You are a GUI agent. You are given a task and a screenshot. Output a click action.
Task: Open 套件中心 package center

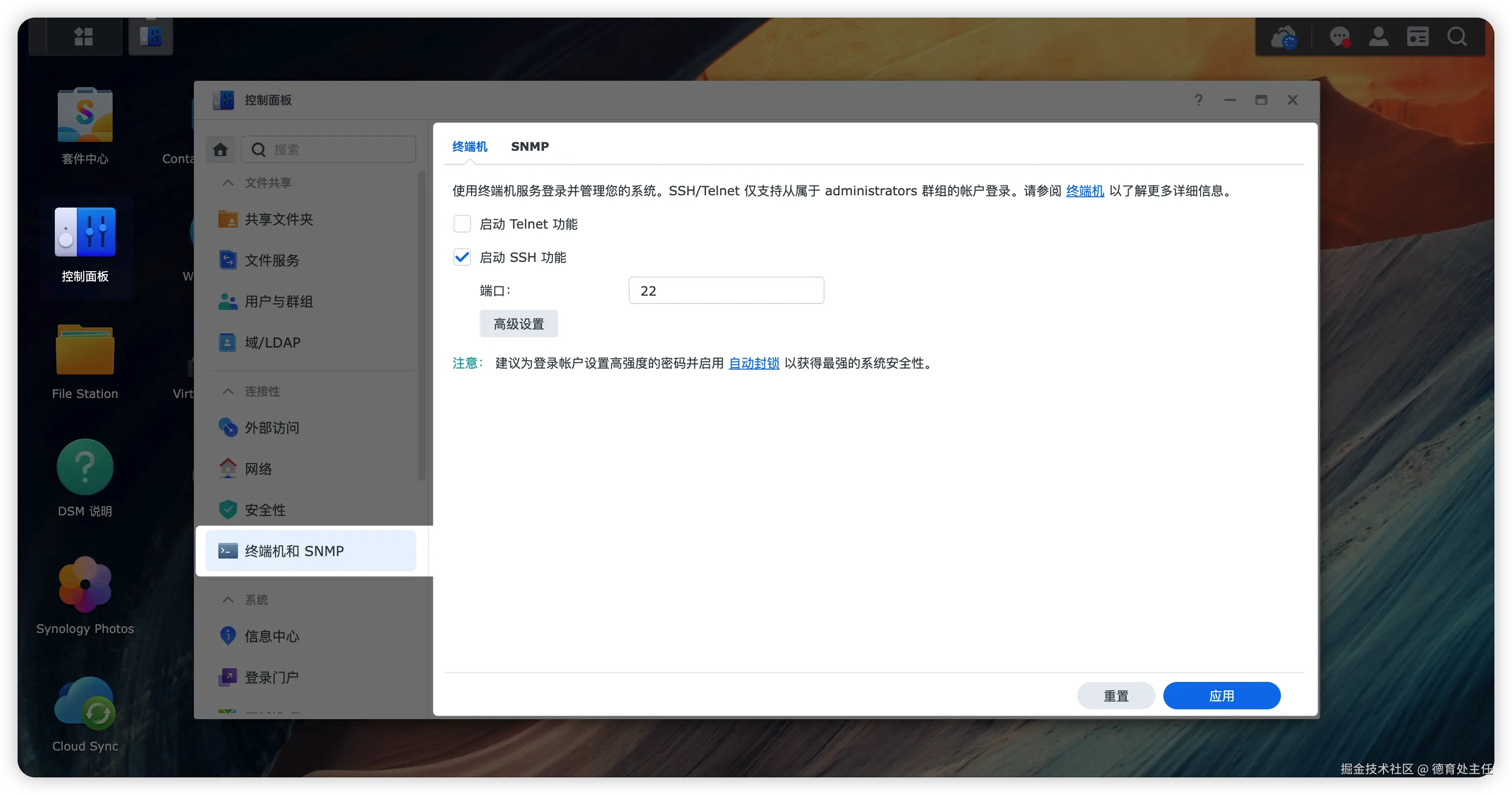click(85, 115)
